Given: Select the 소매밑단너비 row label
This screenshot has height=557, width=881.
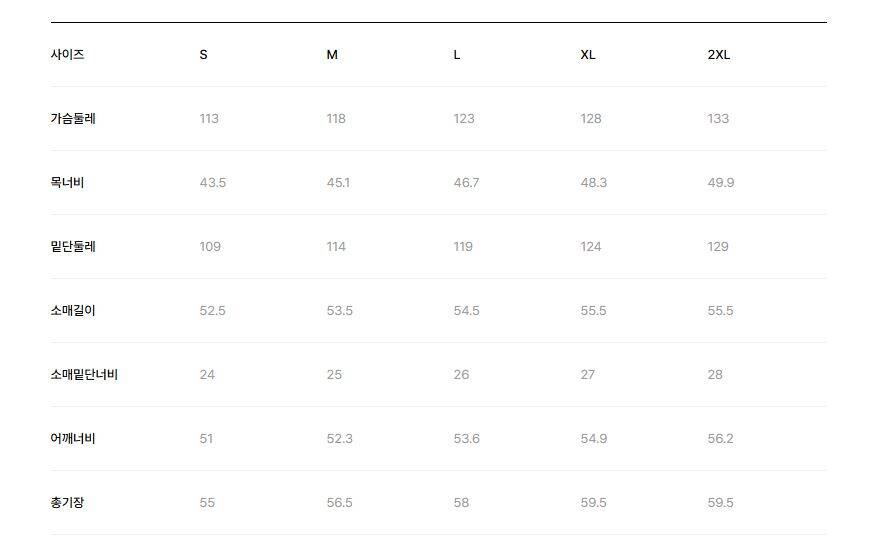Looking at the screenshot, I should point(84,375).
